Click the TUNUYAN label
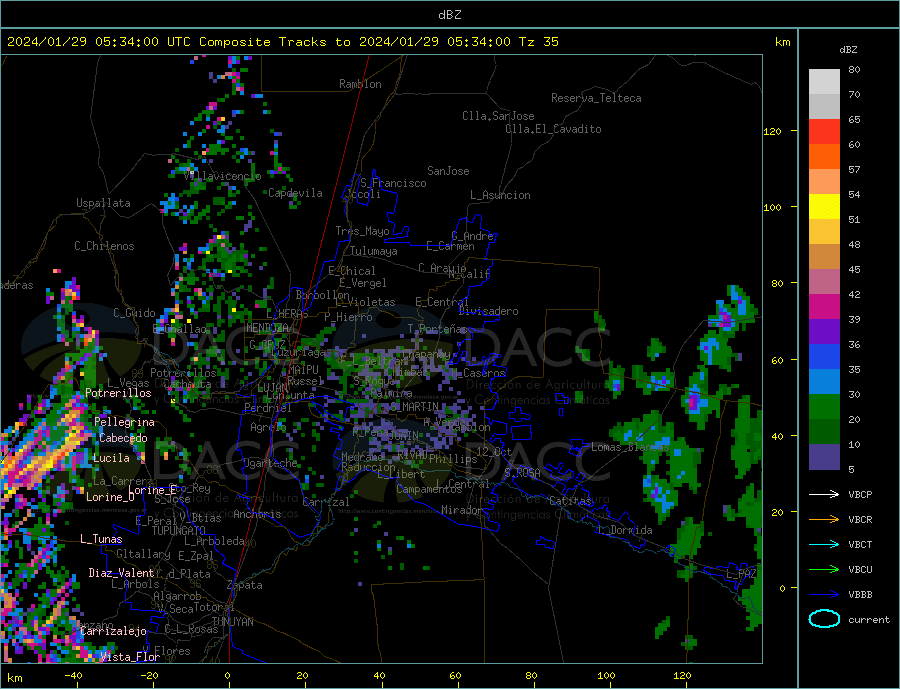The height and width of the screenshot is (689, 900). 232,622
